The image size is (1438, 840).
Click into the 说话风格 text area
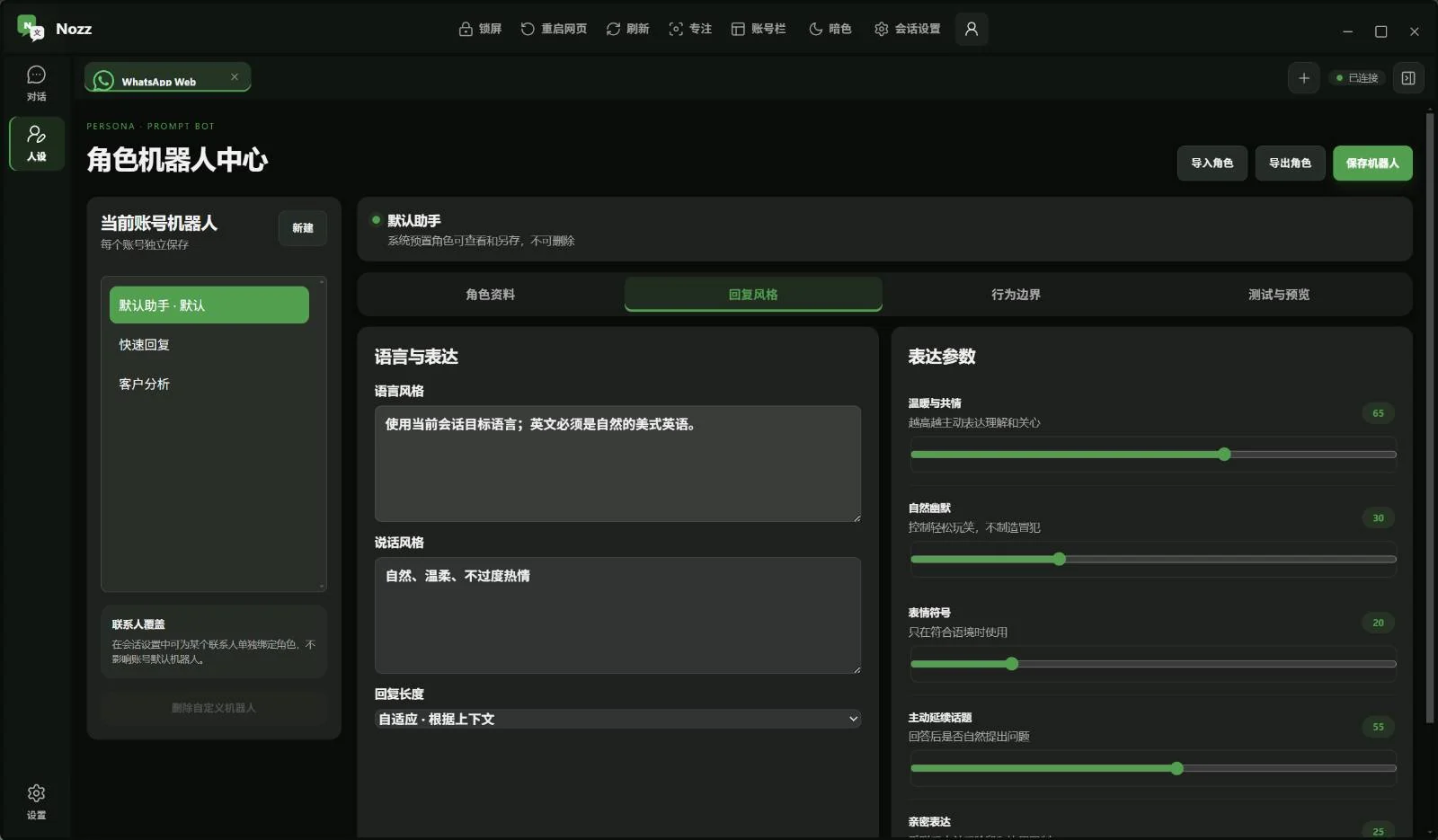(617, 615)
